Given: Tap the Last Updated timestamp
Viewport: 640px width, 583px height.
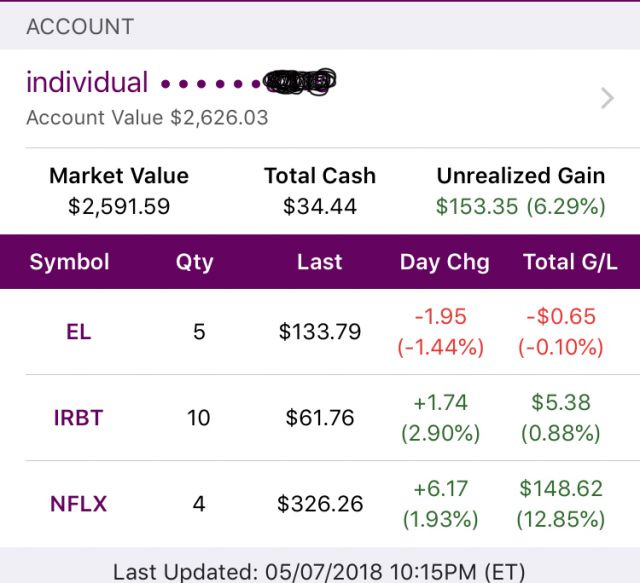Looking at the screenshot, I should (319, 572).
